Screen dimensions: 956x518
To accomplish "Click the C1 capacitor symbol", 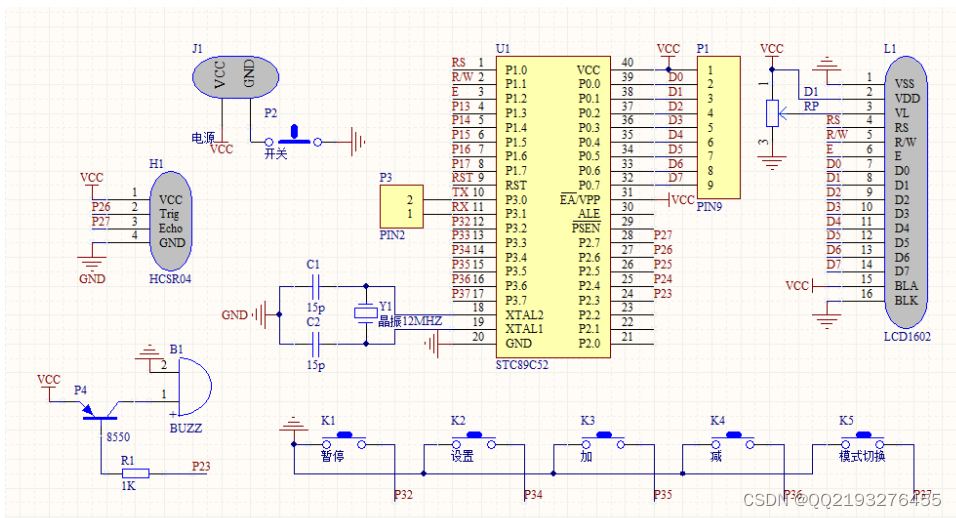I will [315, 286].
